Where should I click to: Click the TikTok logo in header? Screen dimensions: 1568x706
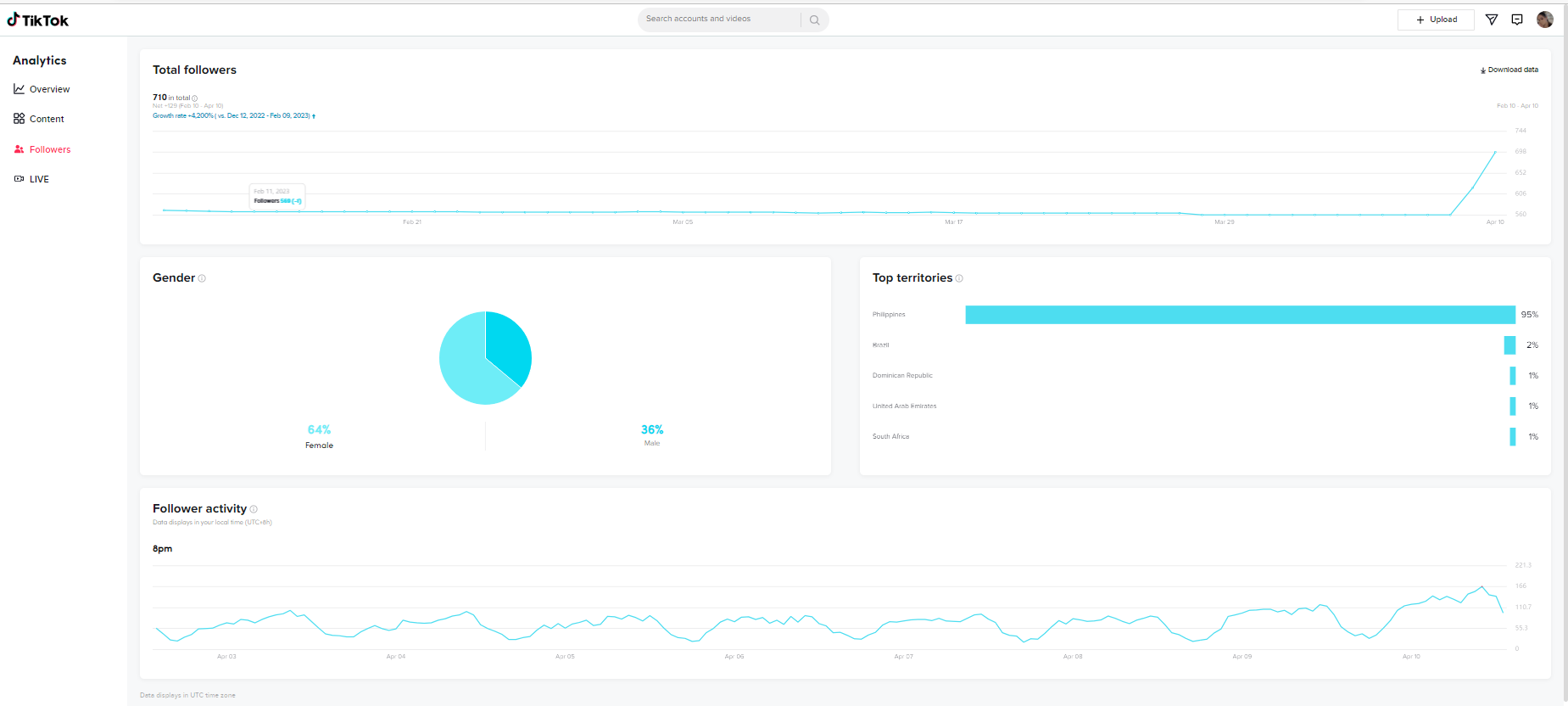coord(38,20)
